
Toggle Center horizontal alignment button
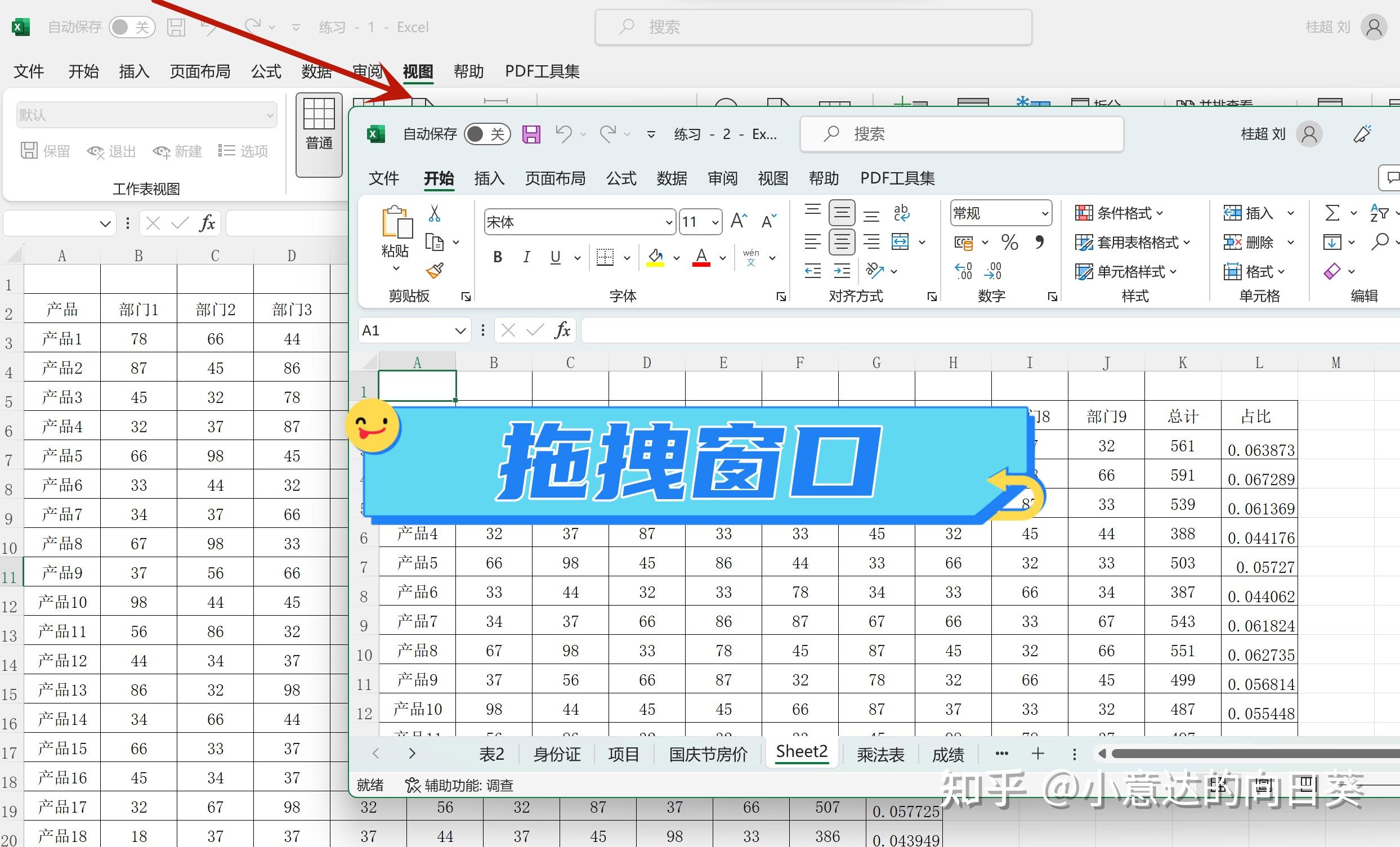(x=842, y=242)
